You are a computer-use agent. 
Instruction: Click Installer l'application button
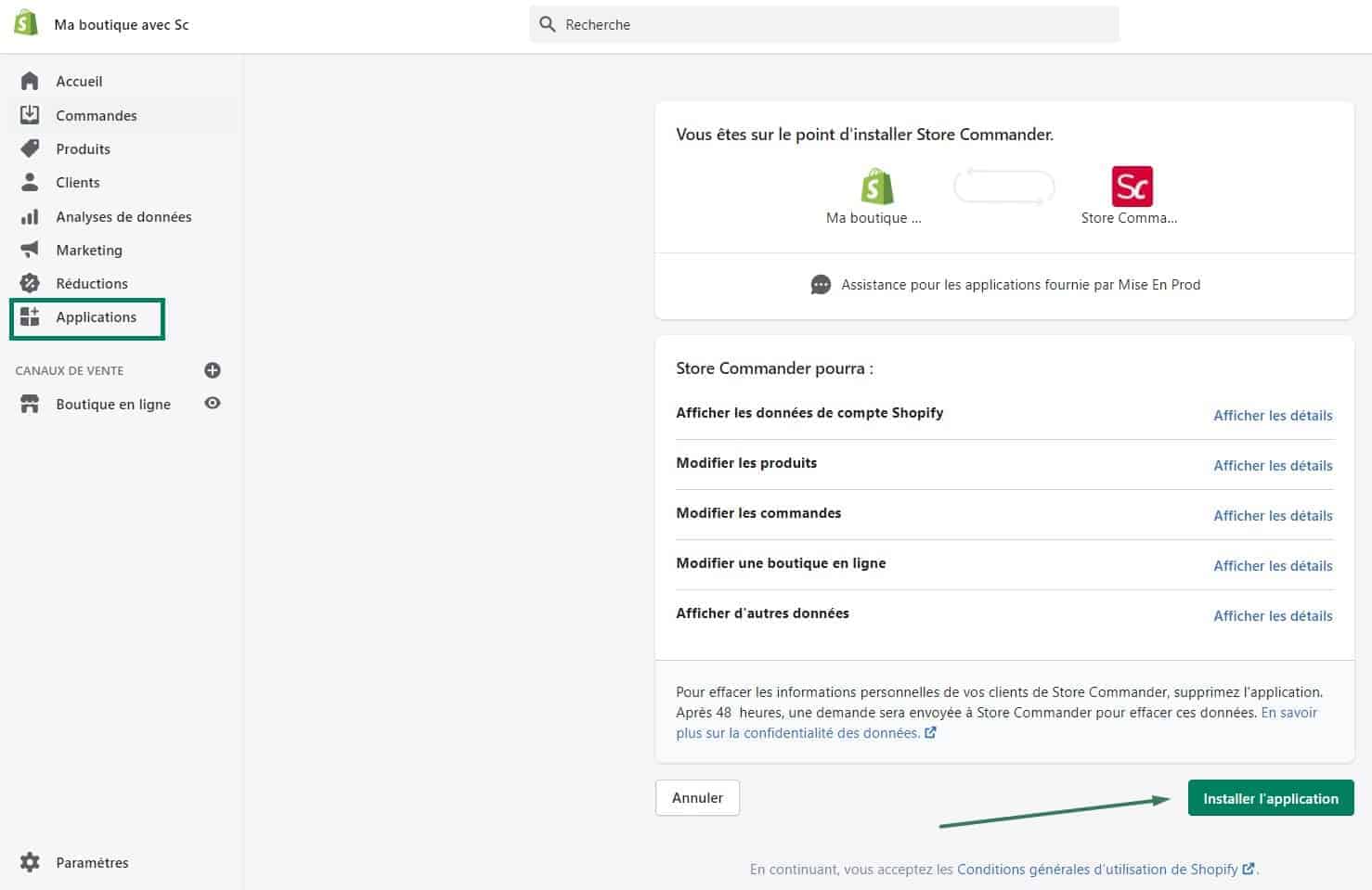pos(1271,798)
